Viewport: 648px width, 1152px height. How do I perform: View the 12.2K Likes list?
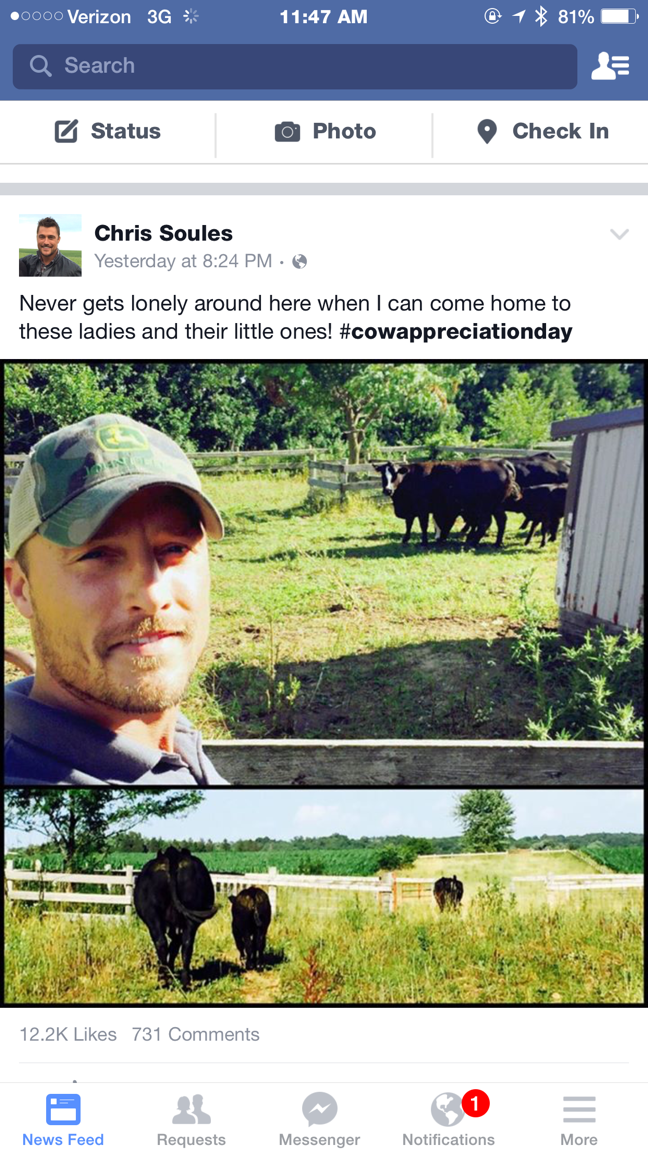click(68, 1034)
